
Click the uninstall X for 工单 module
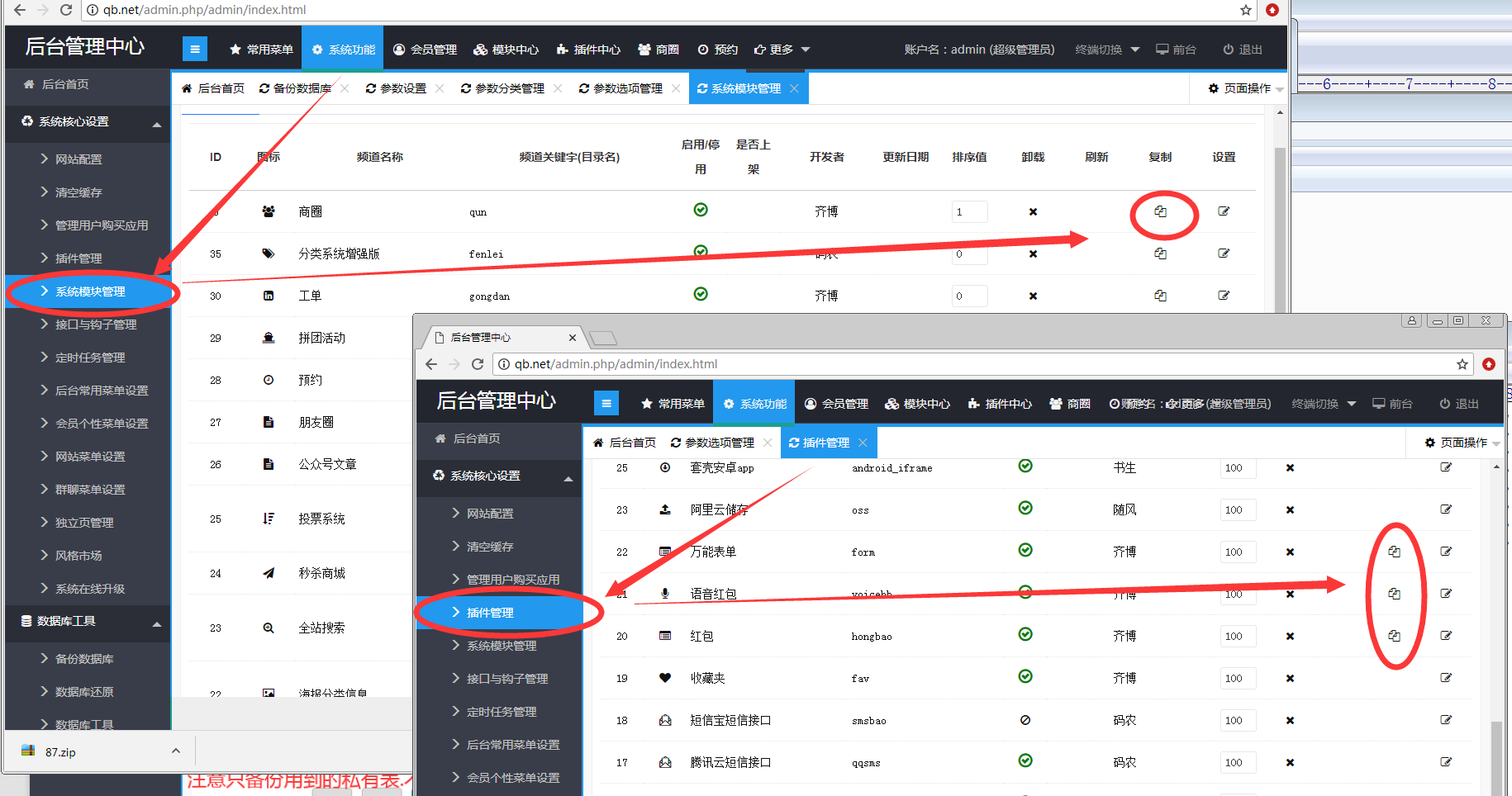(1033, 296)
